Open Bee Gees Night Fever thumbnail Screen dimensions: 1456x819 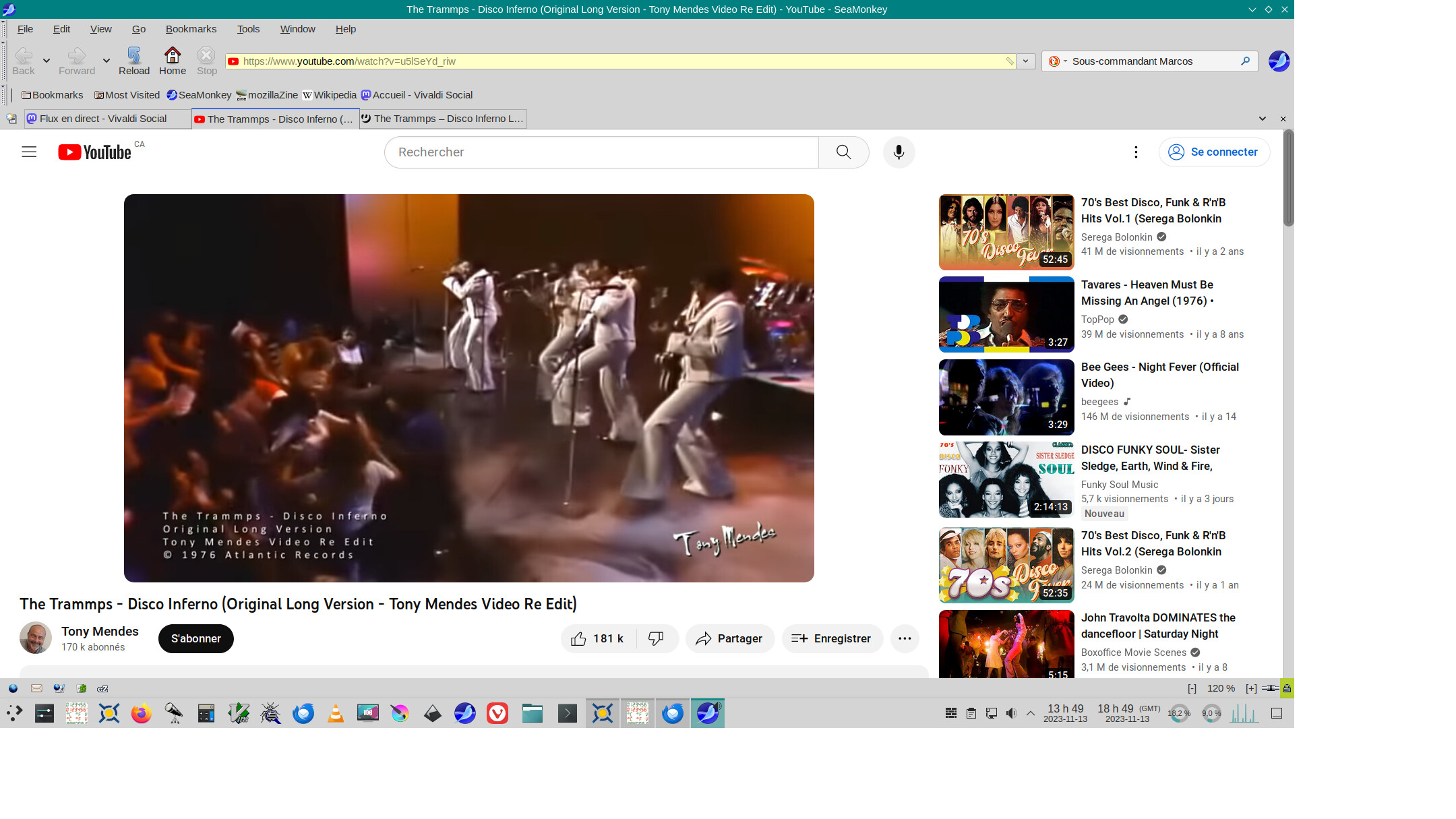click(x=1006, y=397)
